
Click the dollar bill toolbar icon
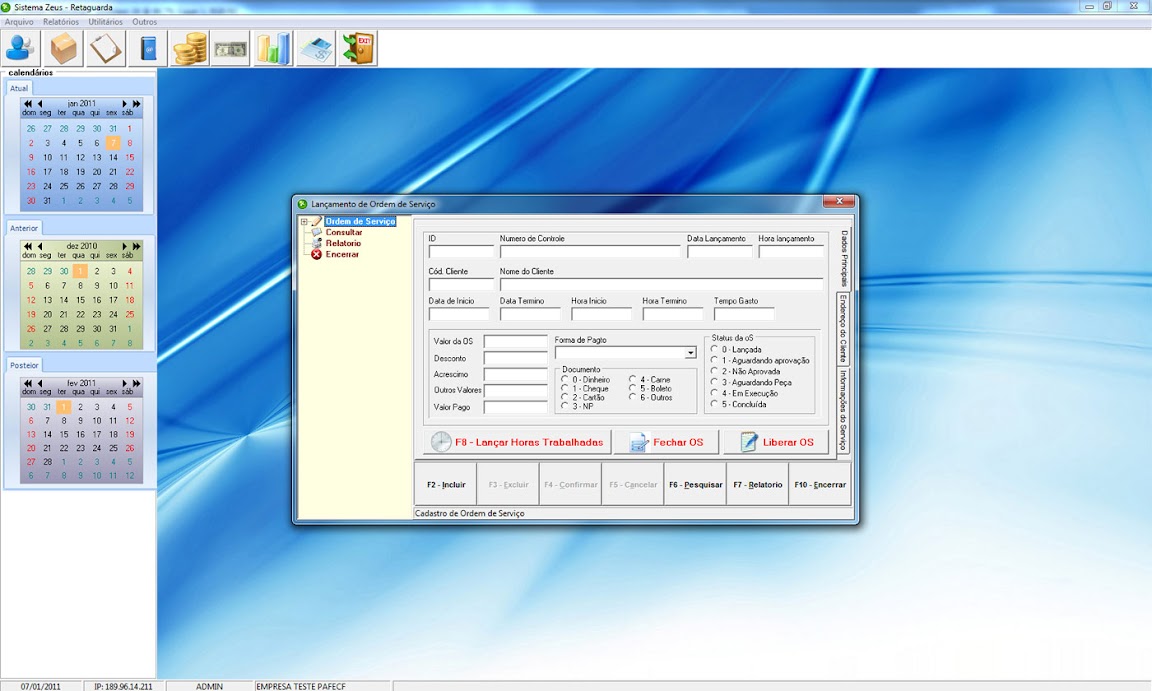click(231, 48)
